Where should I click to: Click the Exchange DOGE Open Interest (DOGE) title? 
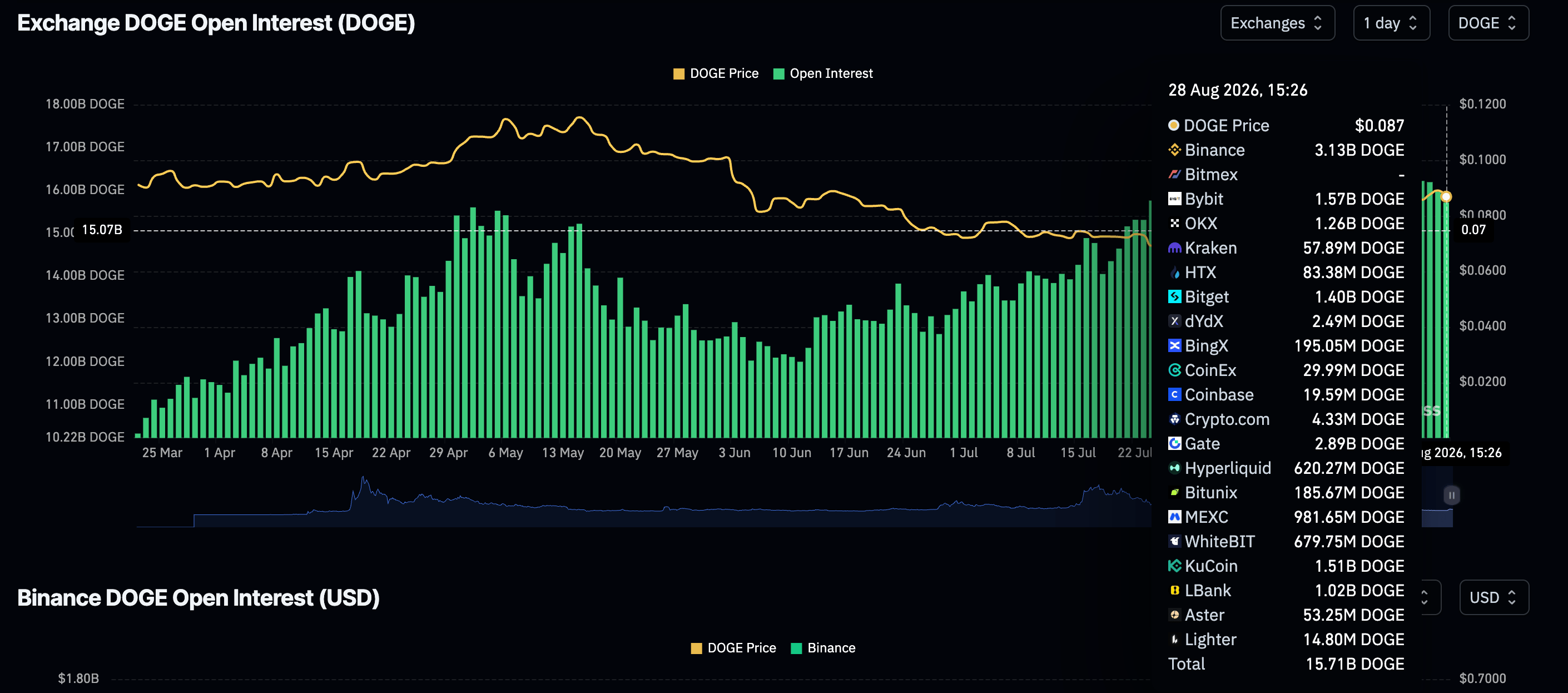[216, 23]
